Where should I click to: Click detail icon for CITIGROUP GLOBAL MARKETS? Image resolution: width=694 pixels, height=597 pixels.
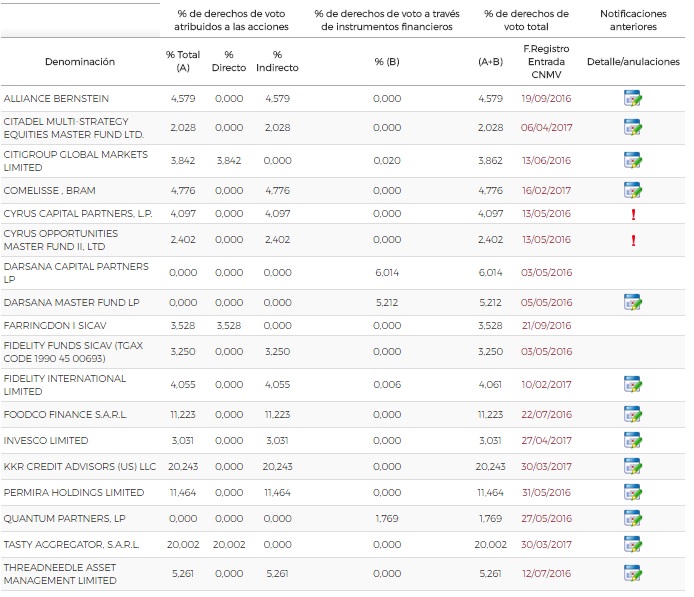click(x=632, y=160)
